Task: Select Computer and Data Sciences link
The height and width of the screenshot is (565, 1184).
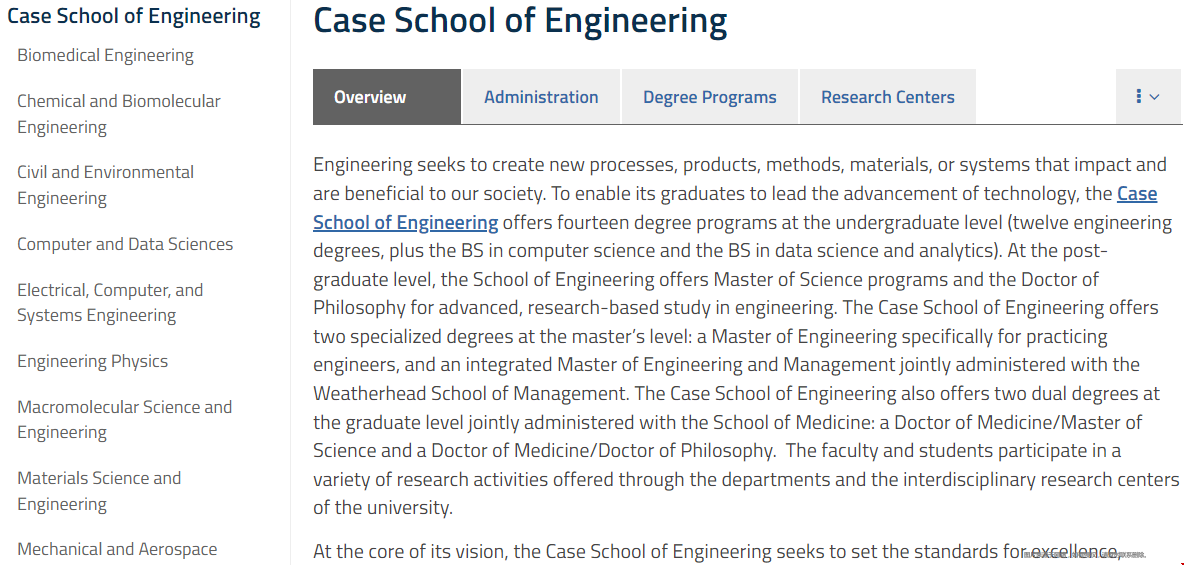Action: tap(125, 244)
